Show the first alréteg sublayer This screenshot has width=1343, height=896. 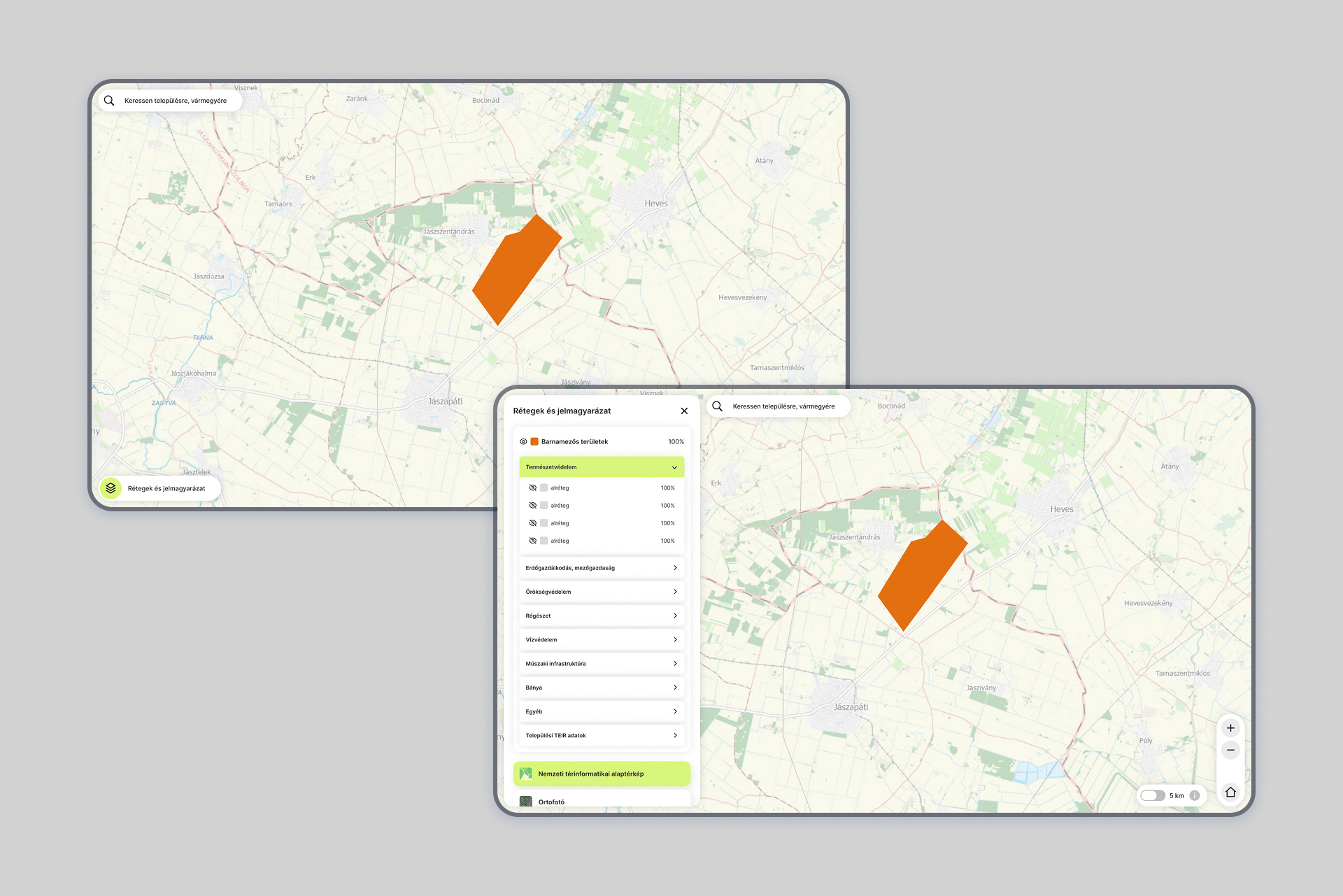[x=532, y=488]
